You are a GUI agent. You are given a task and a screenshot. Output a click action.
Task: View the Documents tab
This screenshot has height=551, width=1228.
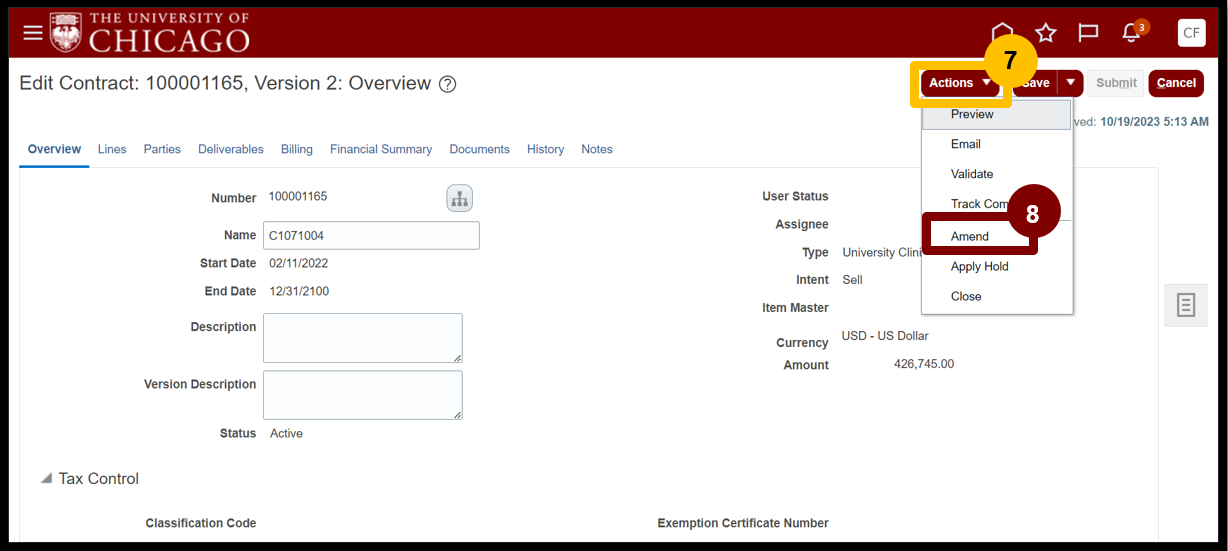[479, 149]
